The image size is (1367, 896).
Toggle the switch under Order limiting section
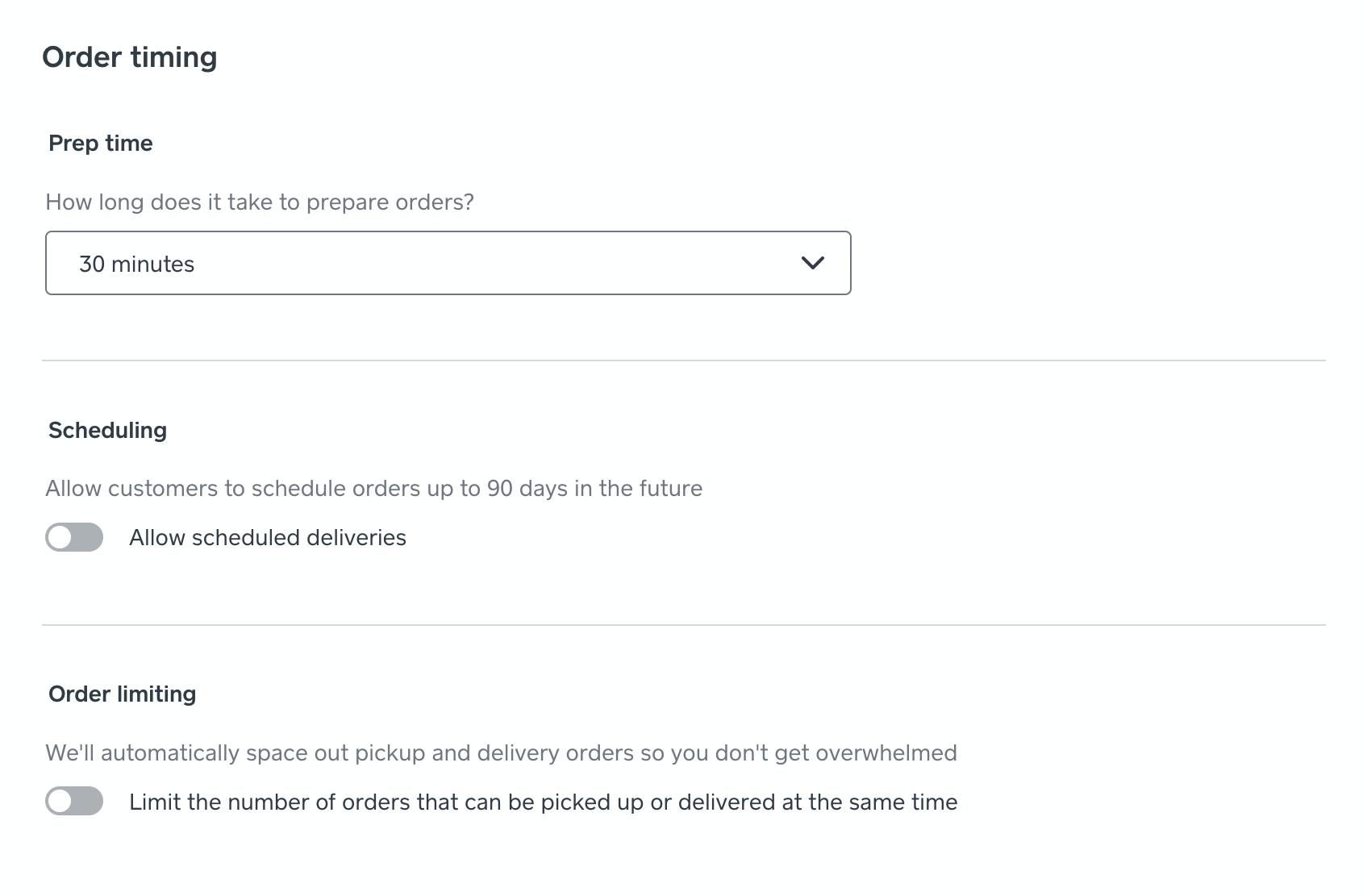point(73,801)
